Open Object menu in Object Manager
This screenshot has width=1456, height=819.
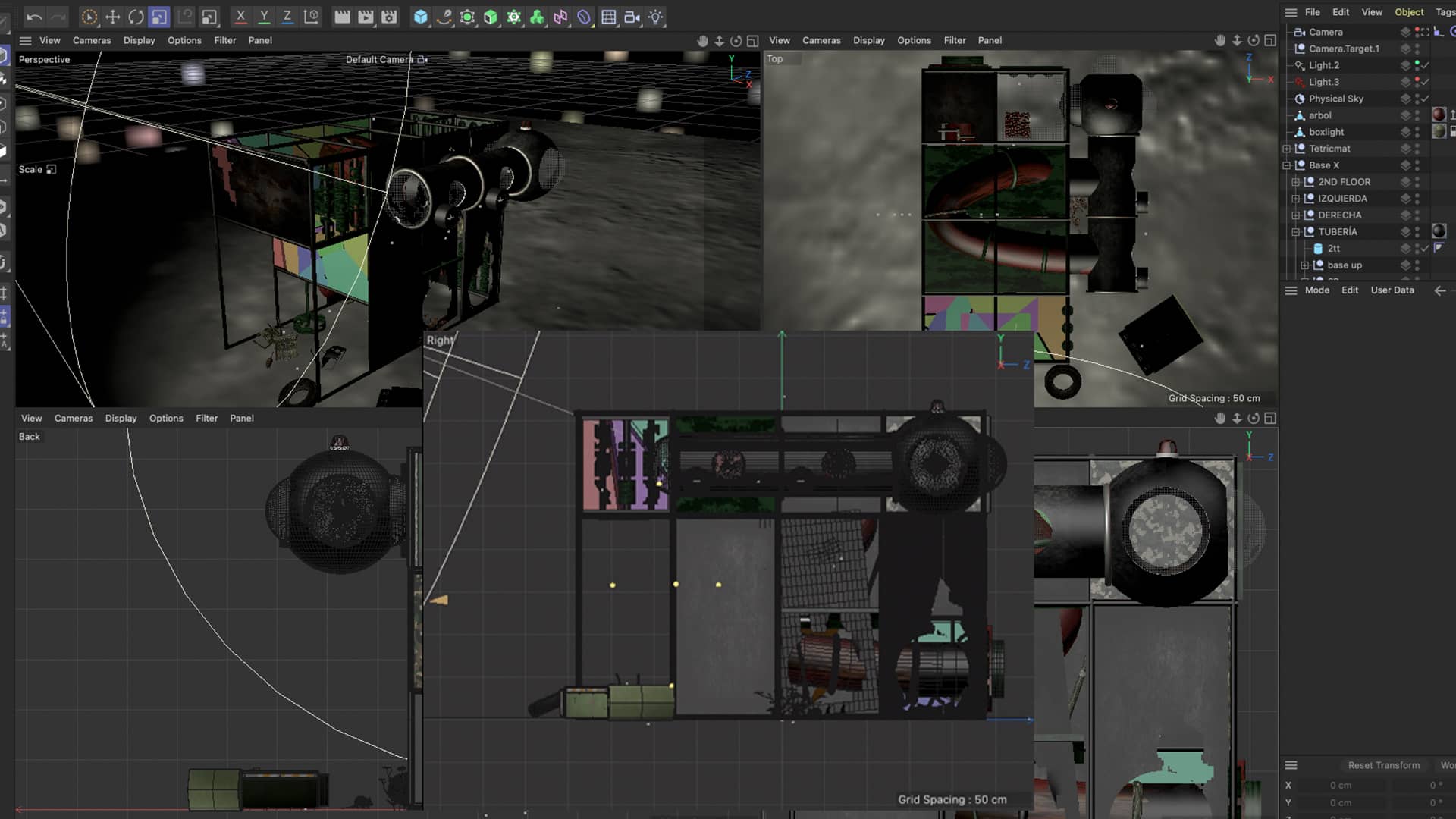tap(1409, 12)
